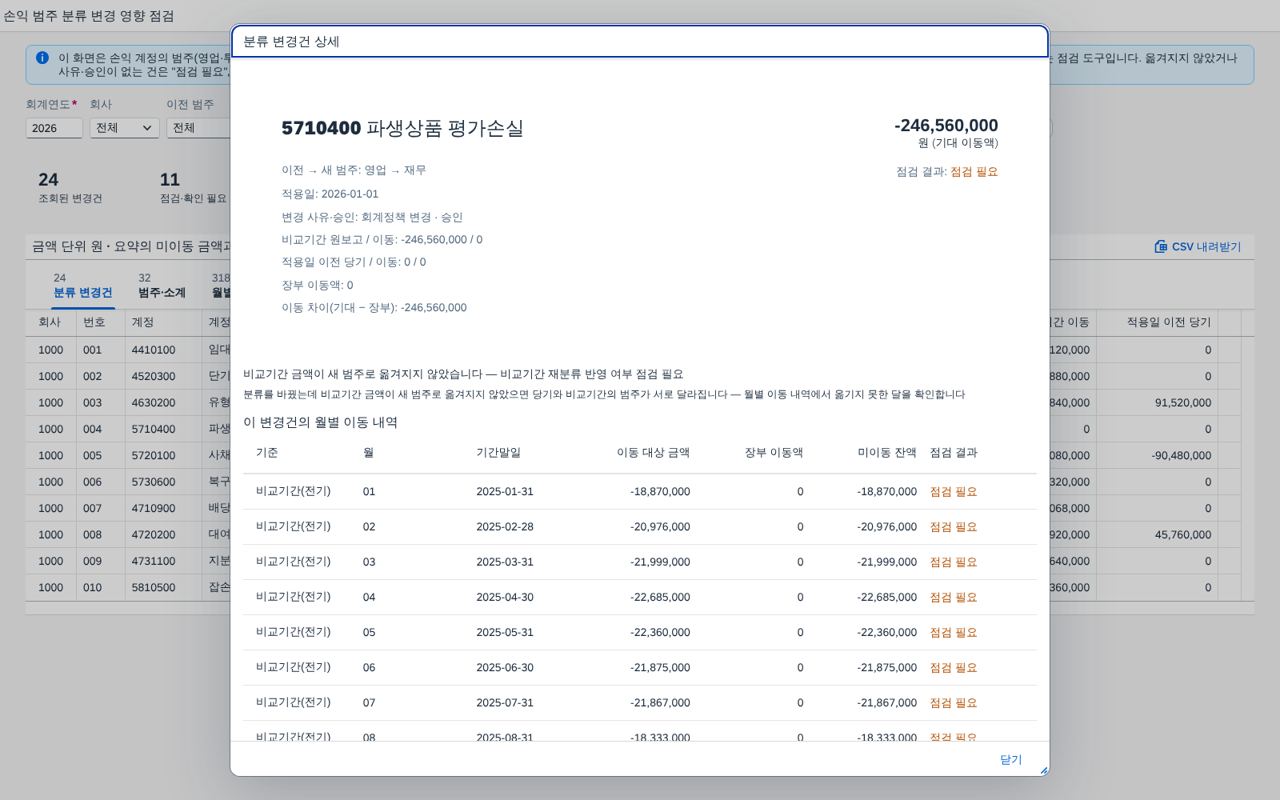1280x800 pixels.
Task: Click amount -246,560,000 in dialog header
Action: (x=946, y=125)
